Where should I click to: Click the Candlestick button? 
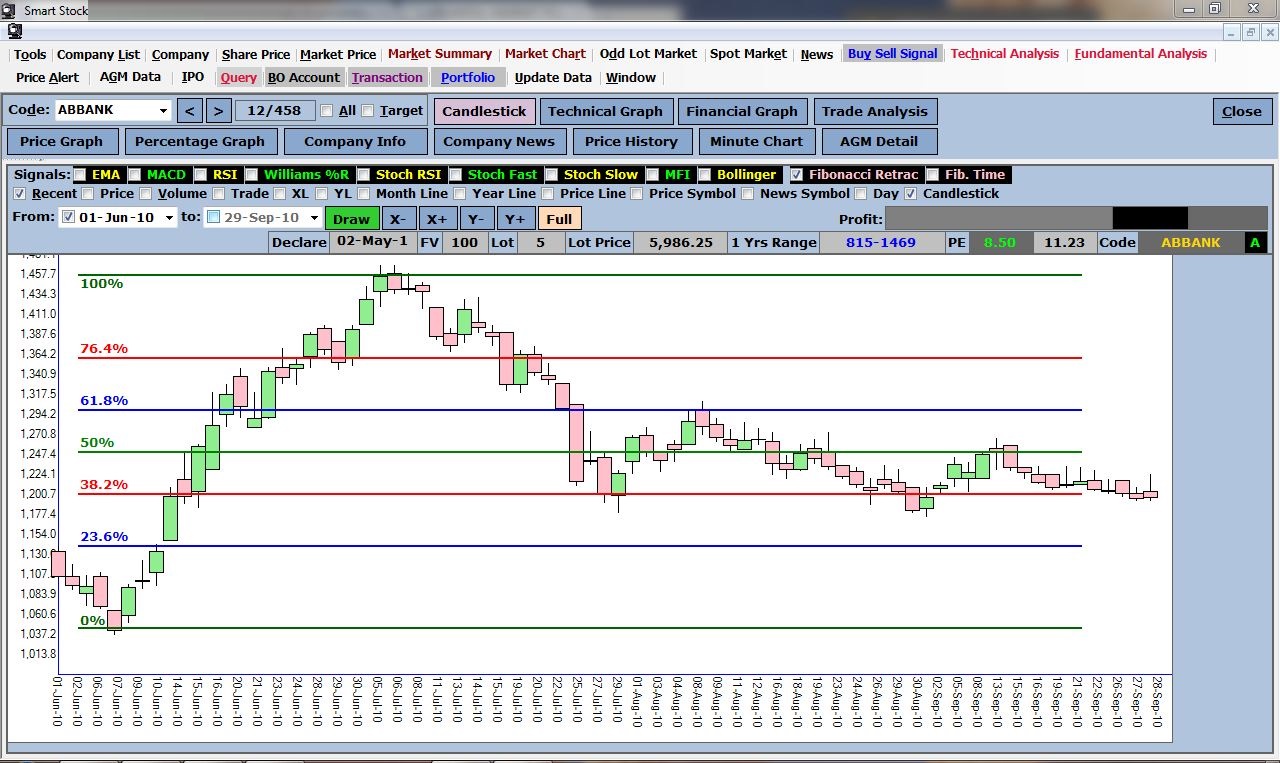pyautogui.click(x=485, y=111)
